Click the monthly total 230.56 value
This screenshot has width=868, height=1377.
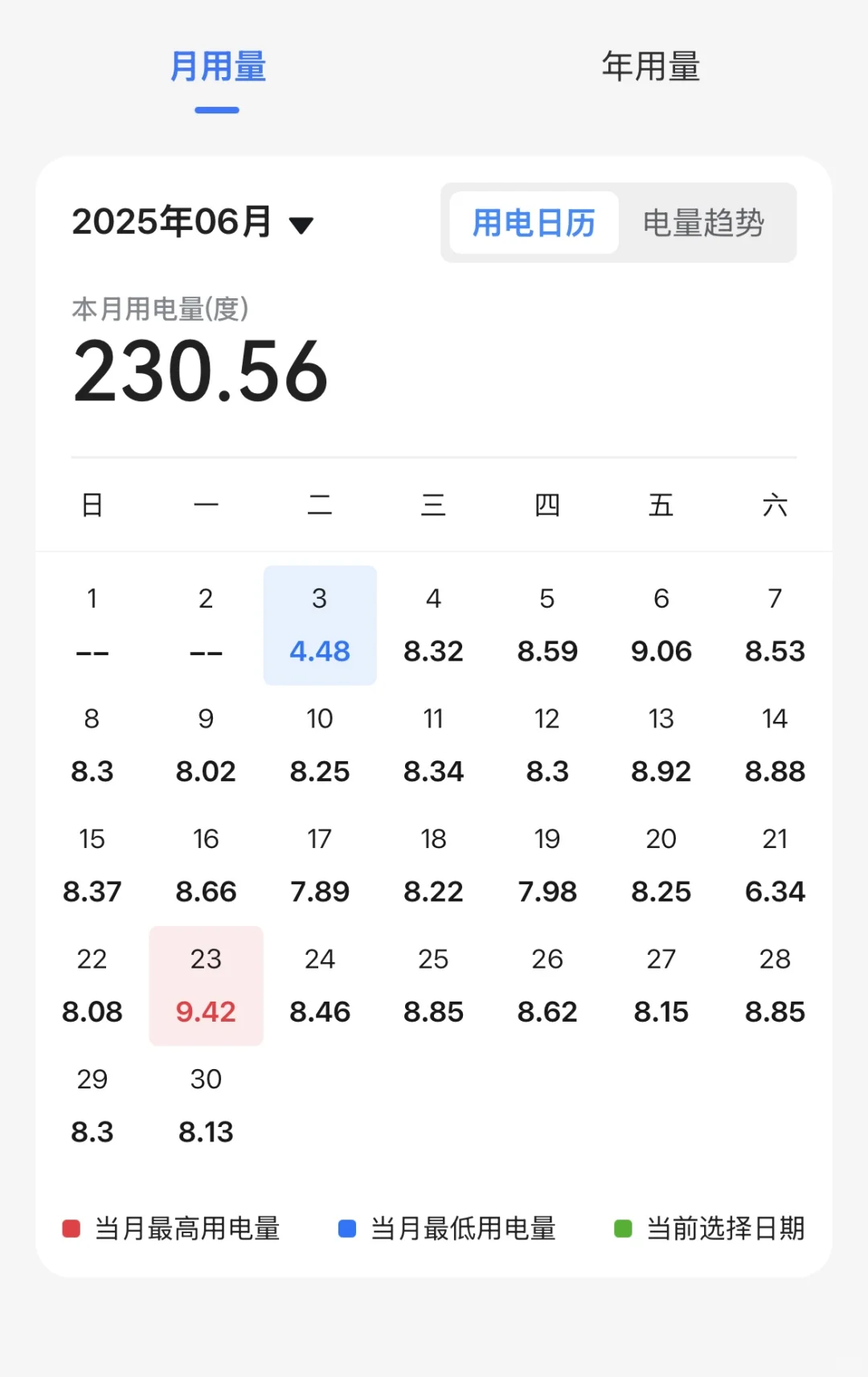click(201, 371)
